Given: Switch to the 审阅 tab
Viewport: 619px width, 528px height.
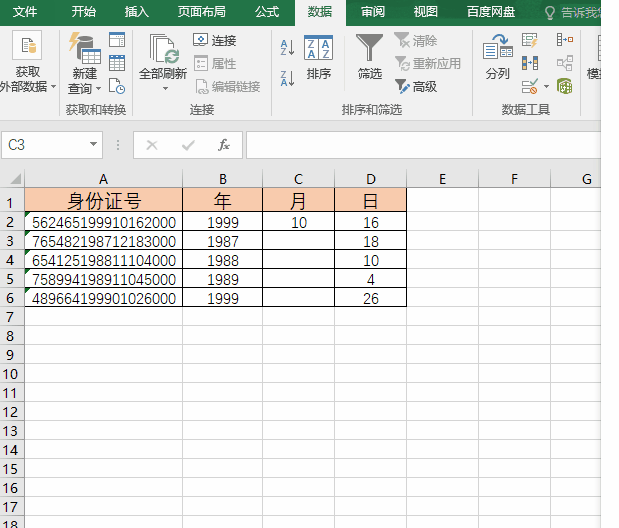Looking at the screenshot, I should point(373,12).
